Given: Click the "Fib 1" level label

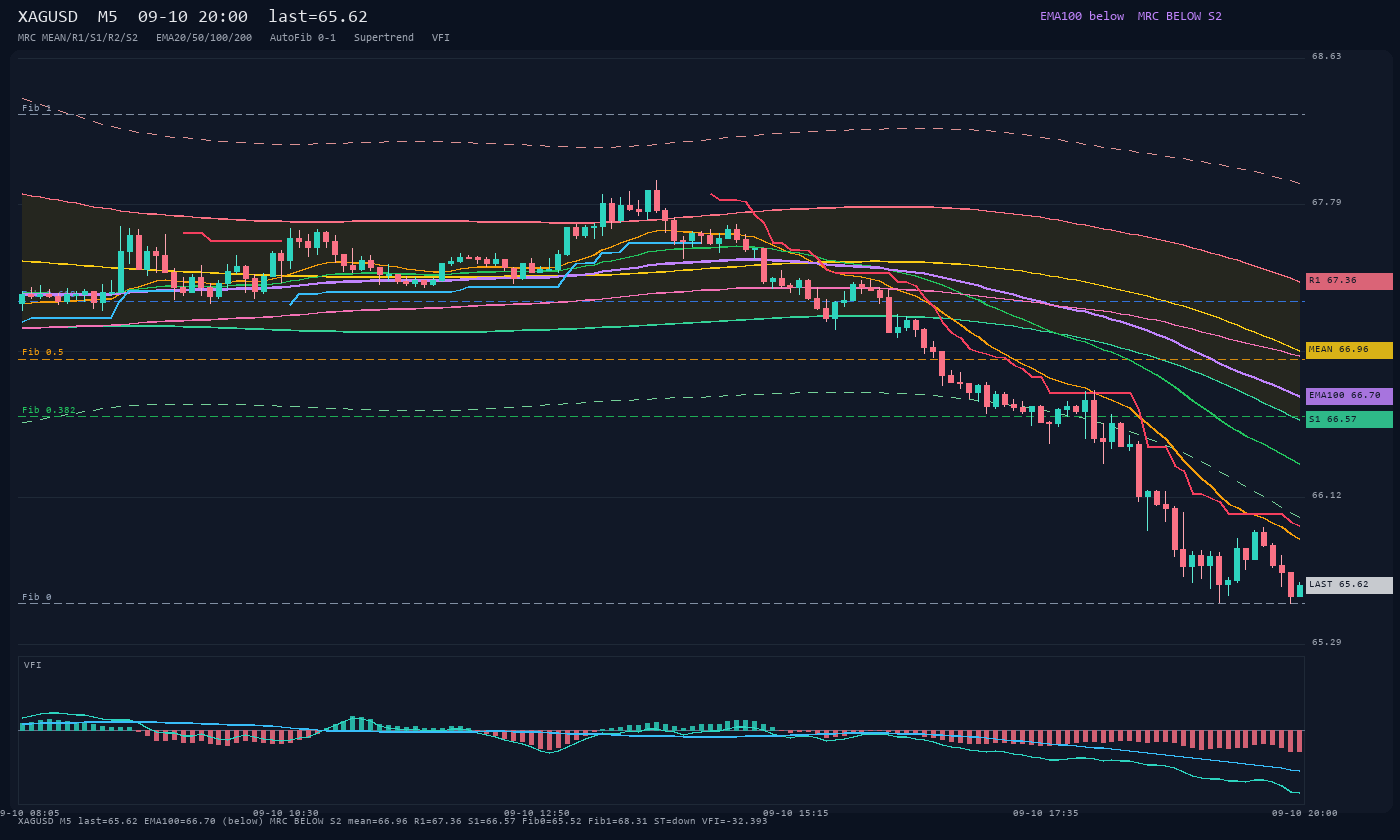Looking at the screenshot, I should tap(37, 108).
